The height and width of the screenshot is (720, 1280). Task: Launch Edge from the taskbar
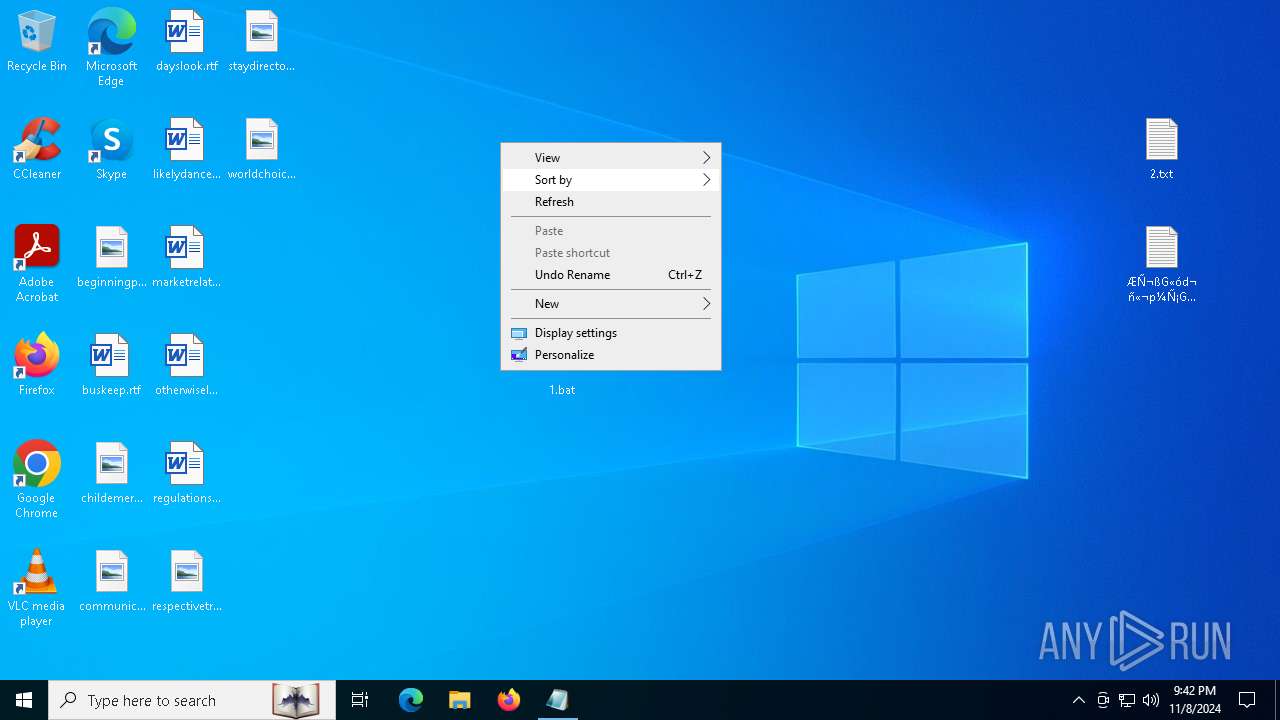pyautogui.click(x=411, y=700)
